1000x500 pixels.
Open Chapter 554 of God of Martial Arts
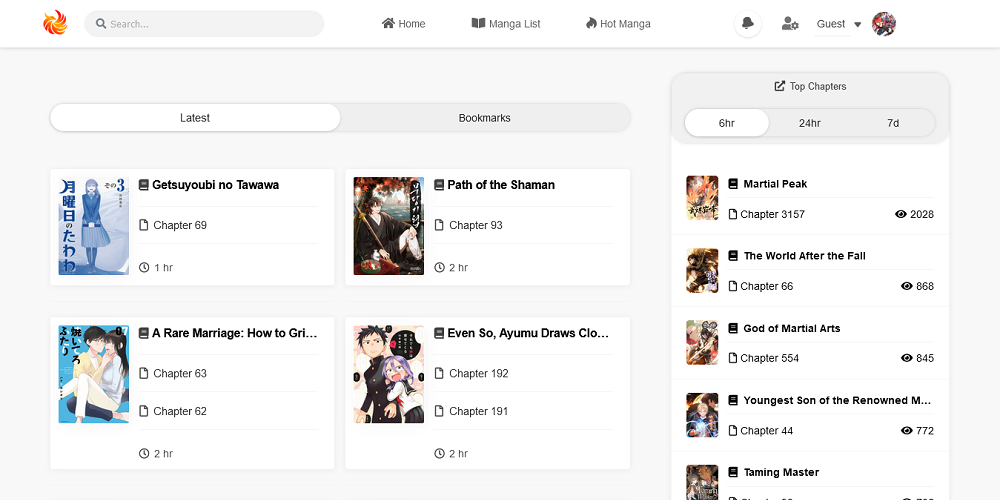point(769,358)
